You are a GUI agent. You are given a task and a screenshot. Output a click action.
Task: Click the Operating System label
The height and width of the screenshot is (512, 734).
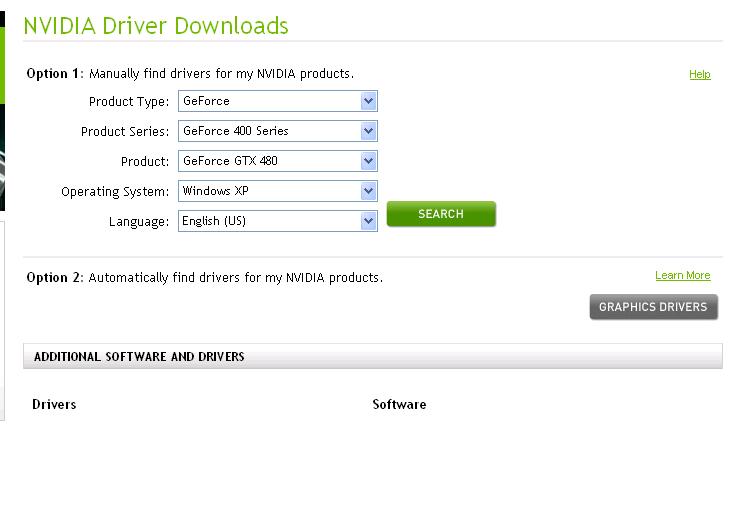pyautogui.click(x=115, y=192)
